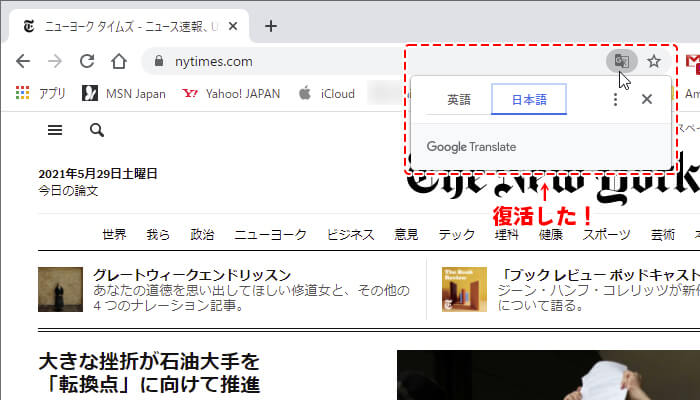Image resolution: width=700 pixels, height=400 pixels.
Task: Open the Book Review podcast thumbnail
Action: pos(464,289)
